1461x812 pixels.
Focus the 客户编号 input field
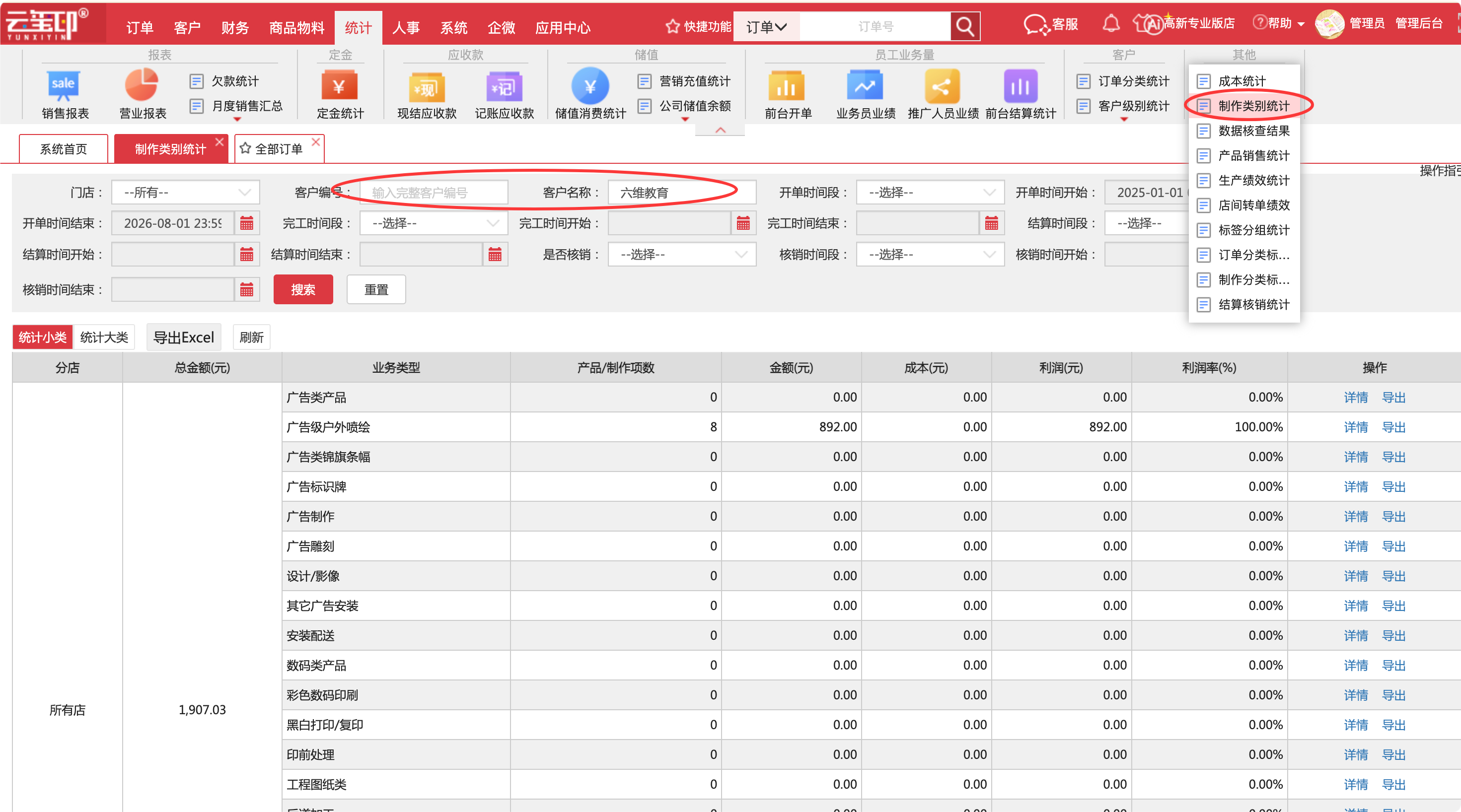[x=434, y=192]
